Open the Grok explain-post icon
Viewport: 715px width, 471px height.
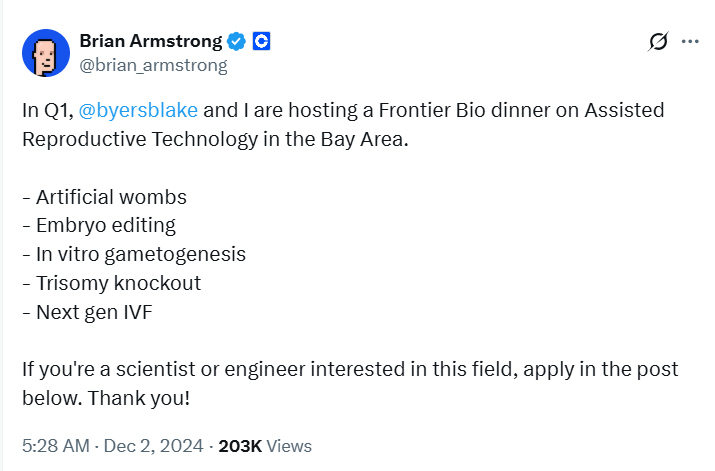657,42
